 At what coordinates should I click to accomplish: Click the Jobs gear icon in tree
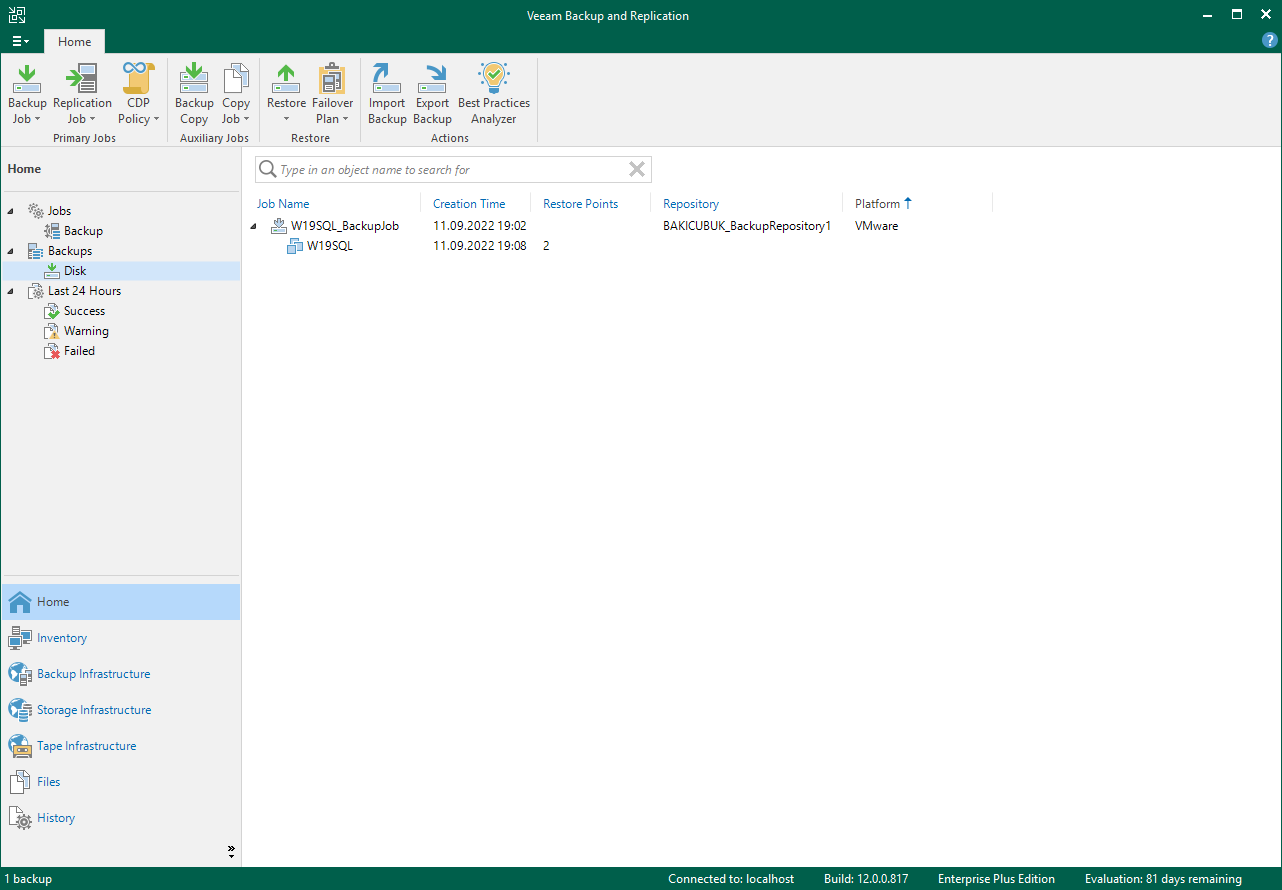coord(36,211)
